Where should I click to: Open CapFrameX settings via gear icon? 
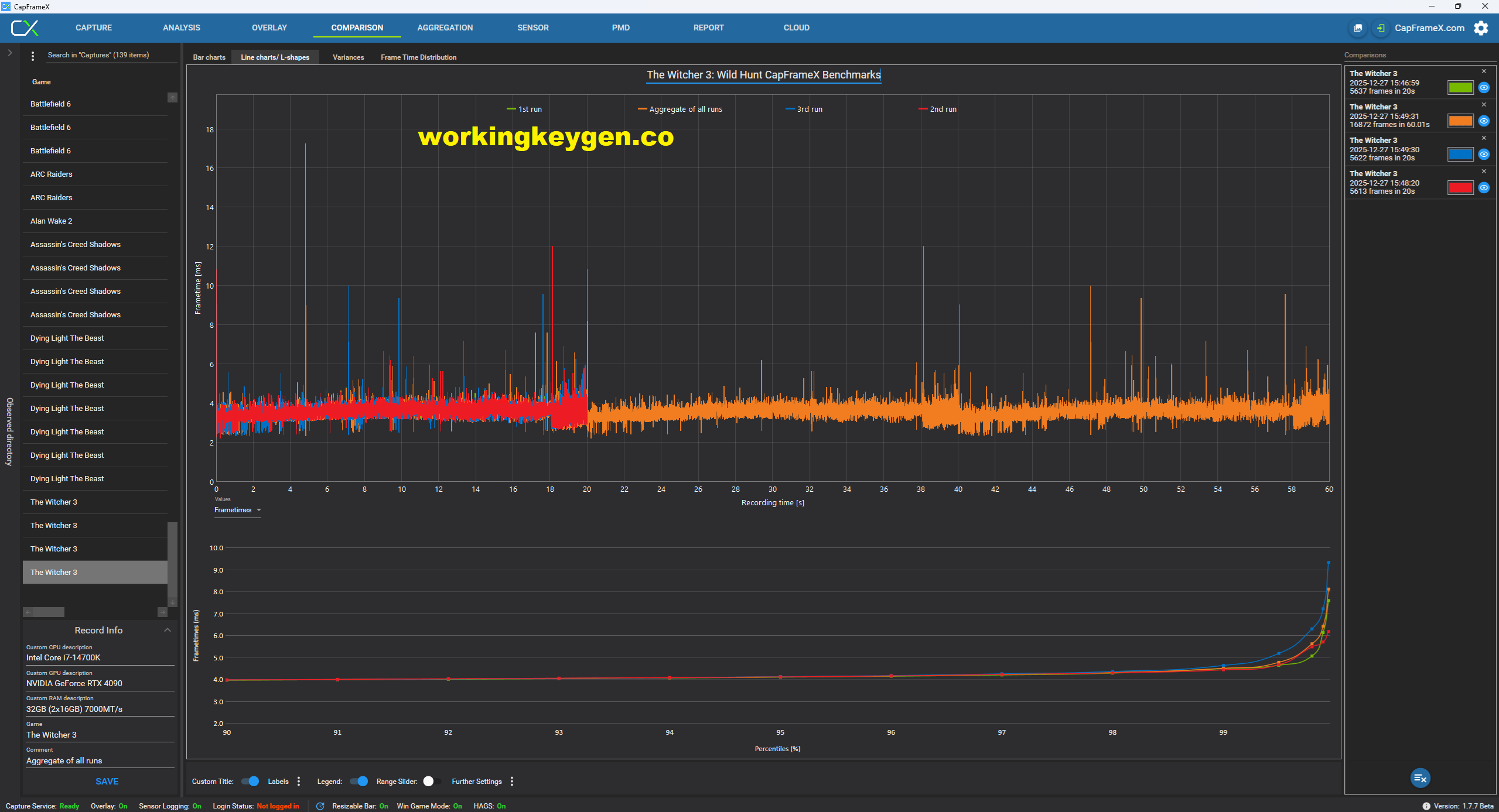coord(1481,28)
